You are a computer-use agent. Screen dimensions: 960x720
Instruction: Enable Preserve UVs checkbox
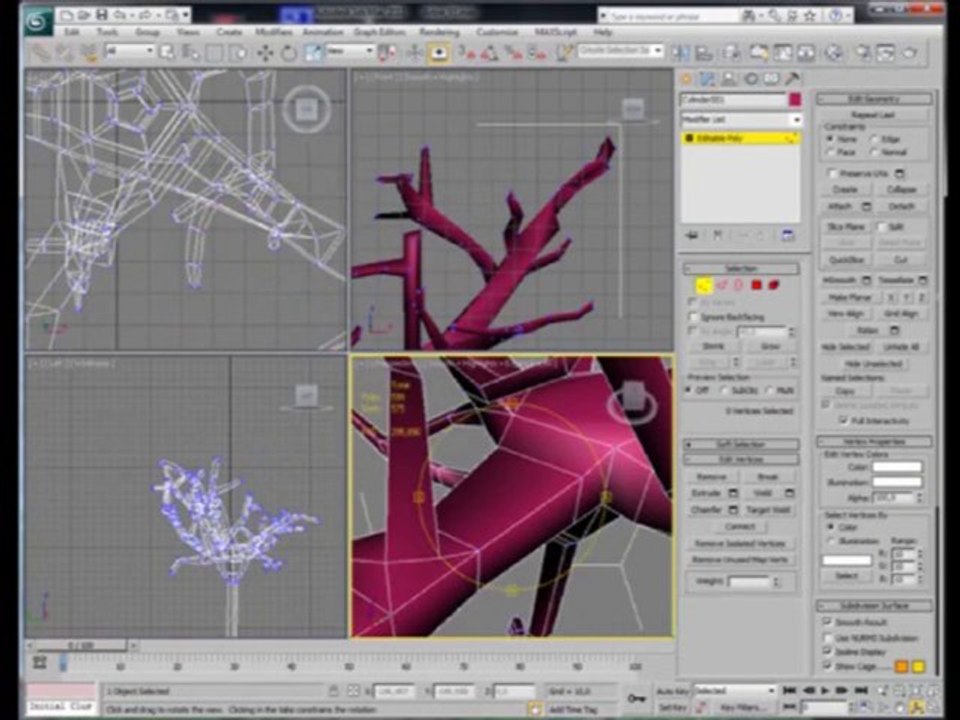point(832,173)
